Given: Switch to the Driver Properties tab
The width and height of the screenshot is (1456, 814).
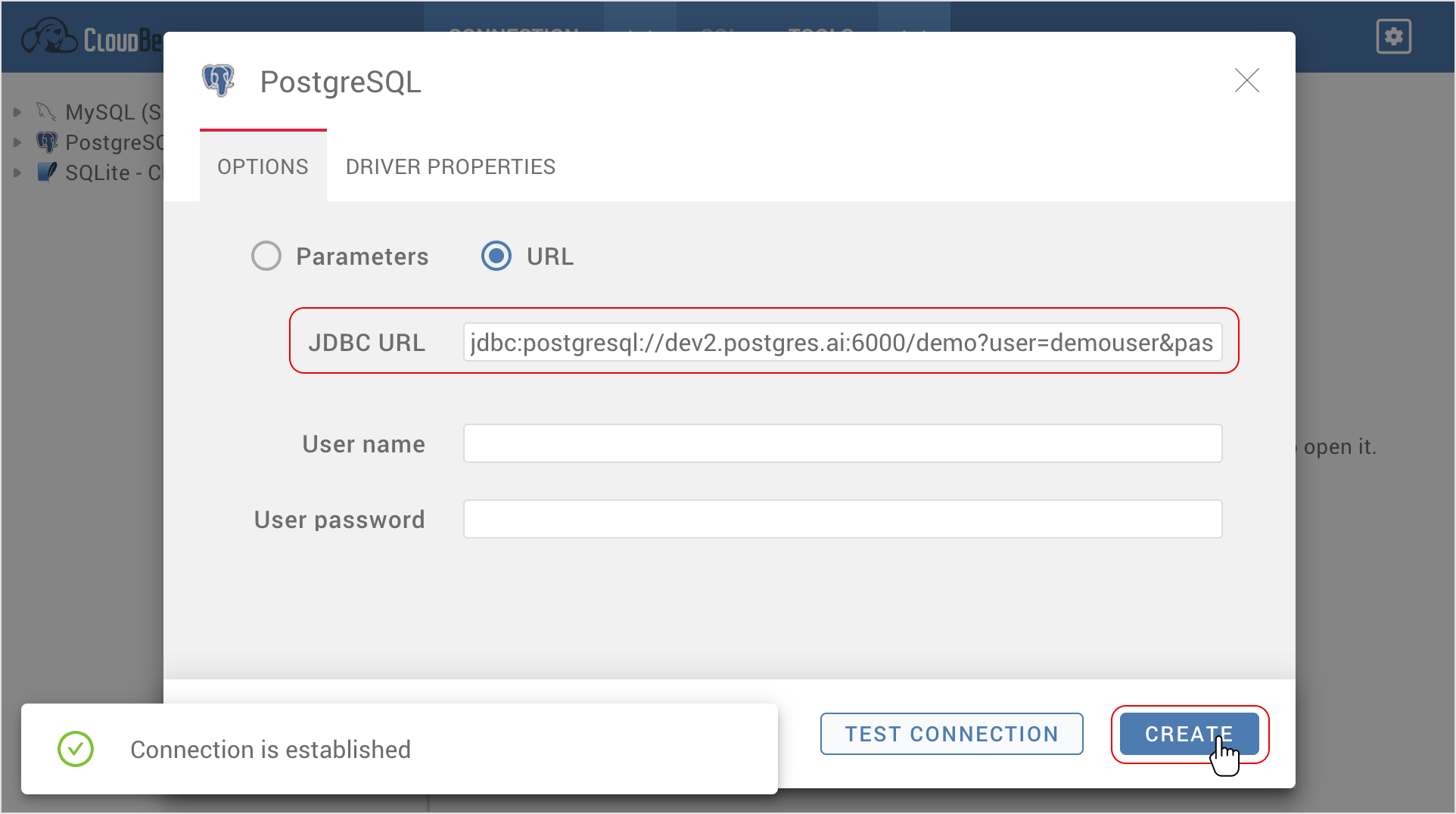Looking at the screenshot, I should 450,166.
